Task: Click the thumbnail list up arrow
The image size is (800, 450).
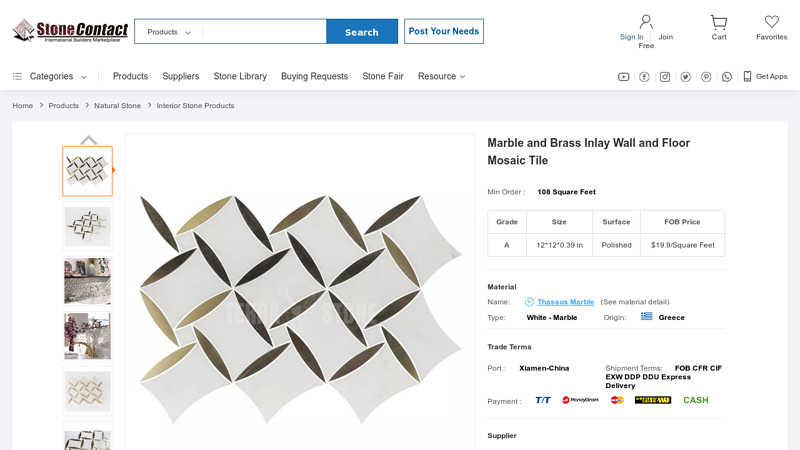Action: (x=88, y=140)
